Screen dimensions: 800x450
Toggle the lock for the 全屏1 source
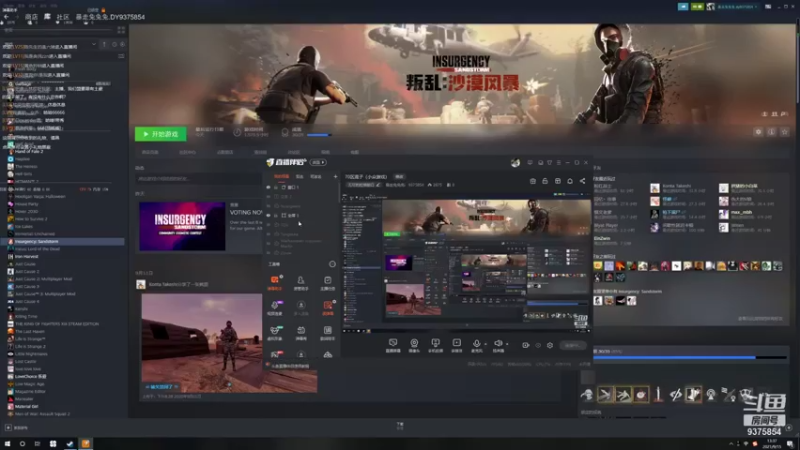pos(276,215)
